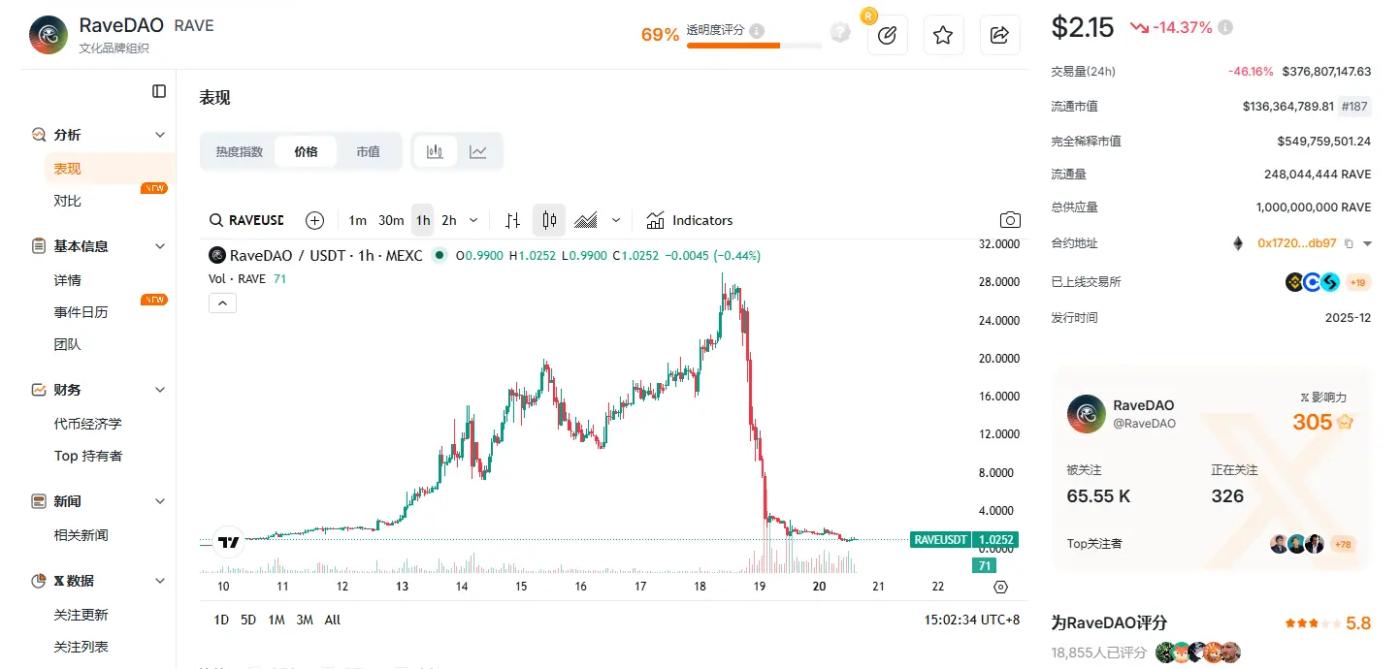Open the time interval dropdown
The image size is (1400, 669).
click(x=473, y=220)
